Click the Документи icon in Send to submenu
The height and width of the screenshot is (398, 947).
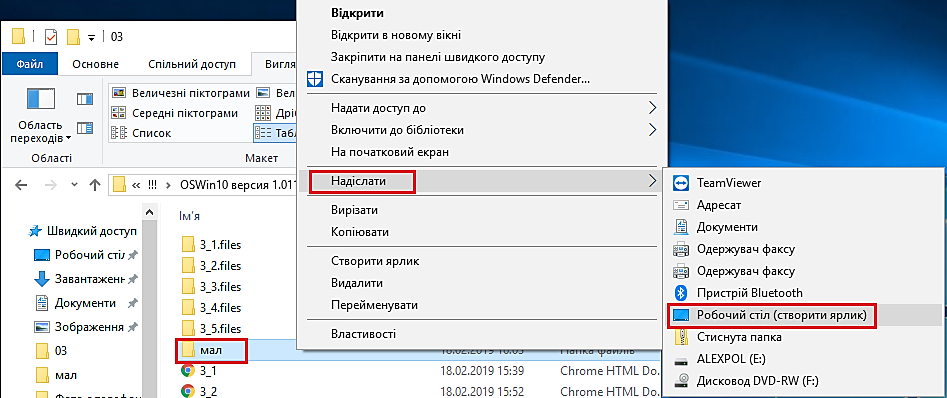click(x=681, y=227)
